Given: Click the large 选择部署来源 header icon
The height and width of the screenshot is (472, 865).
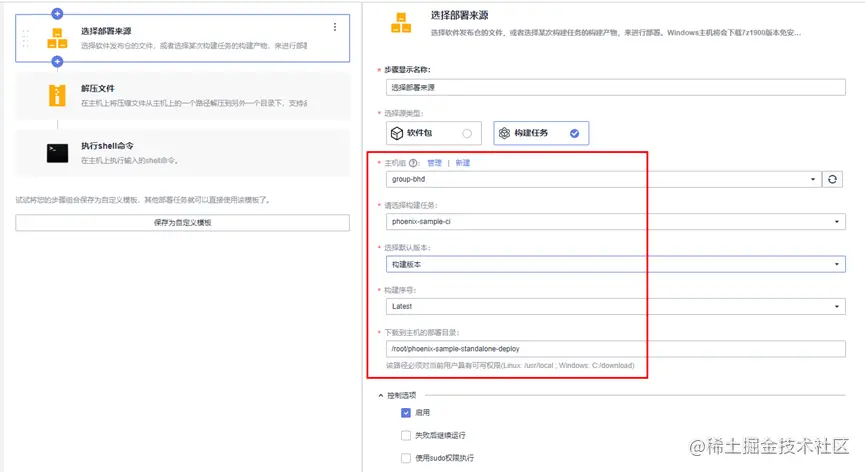Looking at the screenshot, I should [401, 23].
